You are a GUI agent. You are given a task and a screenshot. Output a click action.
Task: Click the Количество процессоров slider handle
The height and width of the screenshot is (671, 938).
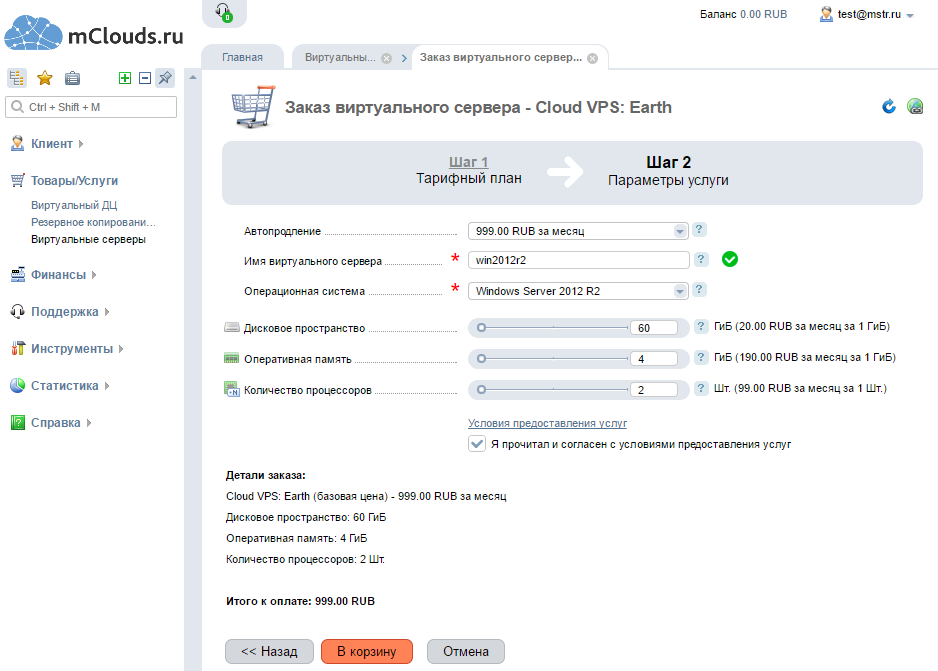point(482,390)
